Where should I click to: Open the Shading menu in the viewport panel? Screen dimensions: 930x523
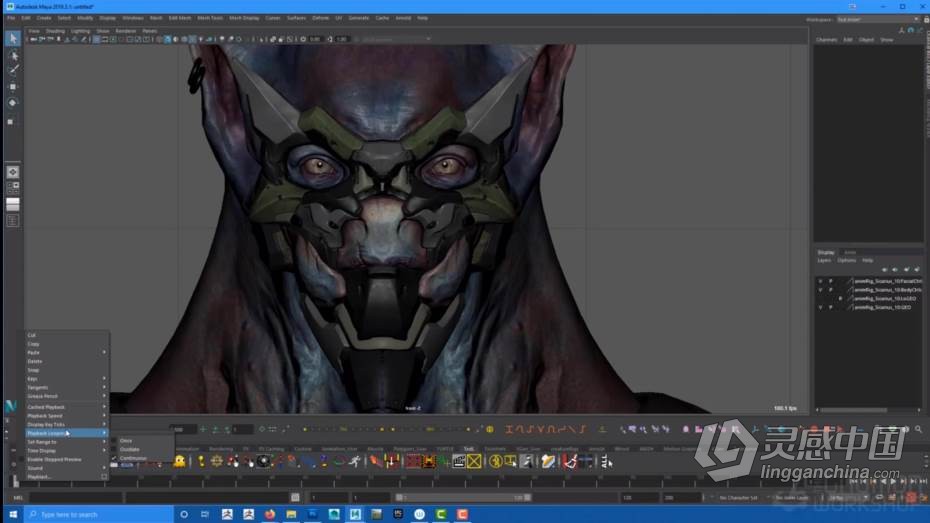click(x=55, y=31)
